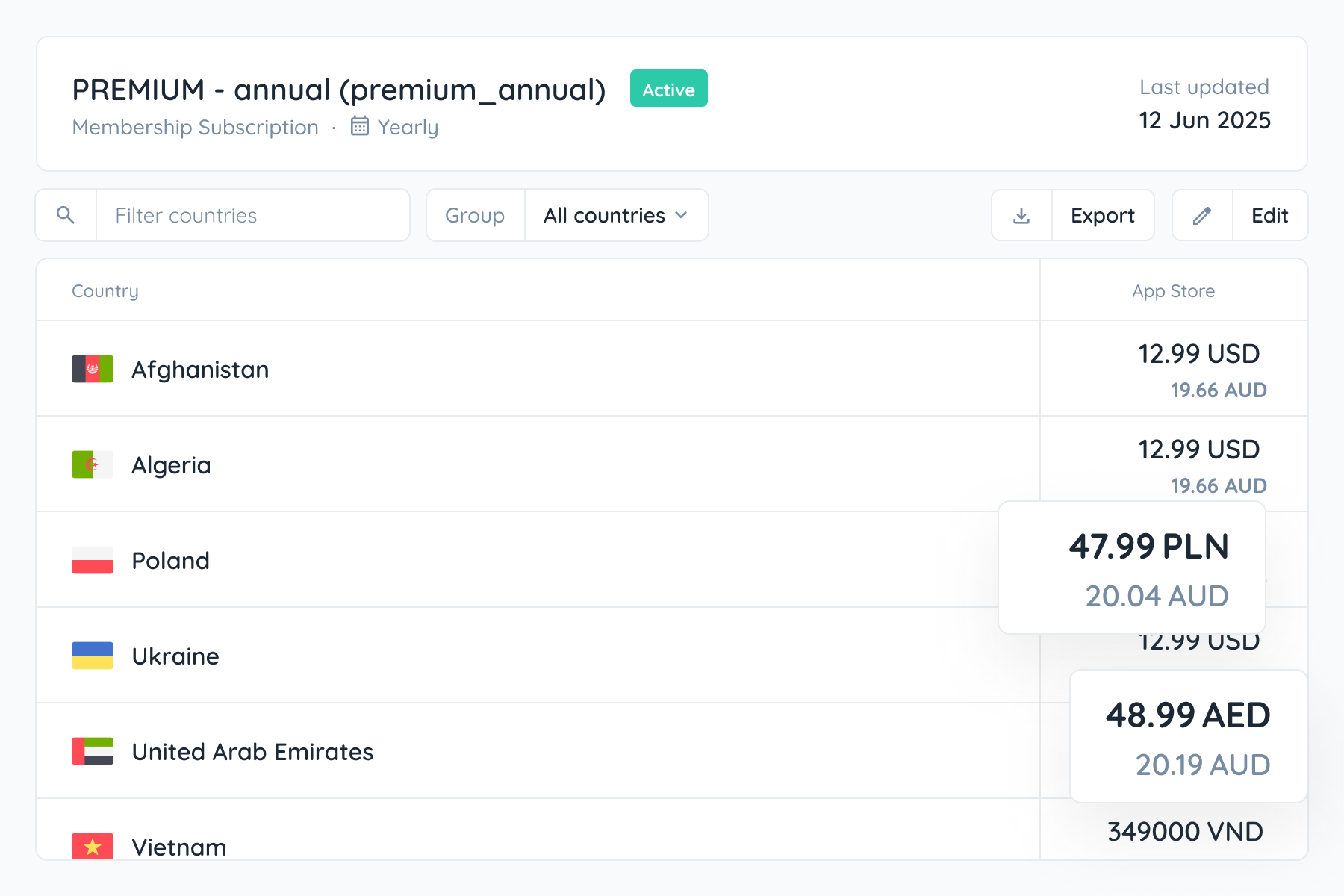The width and height of the screenshot is (1344, 896).
Task: Click the Ukraine flag icon
Action: pos(93,656)
